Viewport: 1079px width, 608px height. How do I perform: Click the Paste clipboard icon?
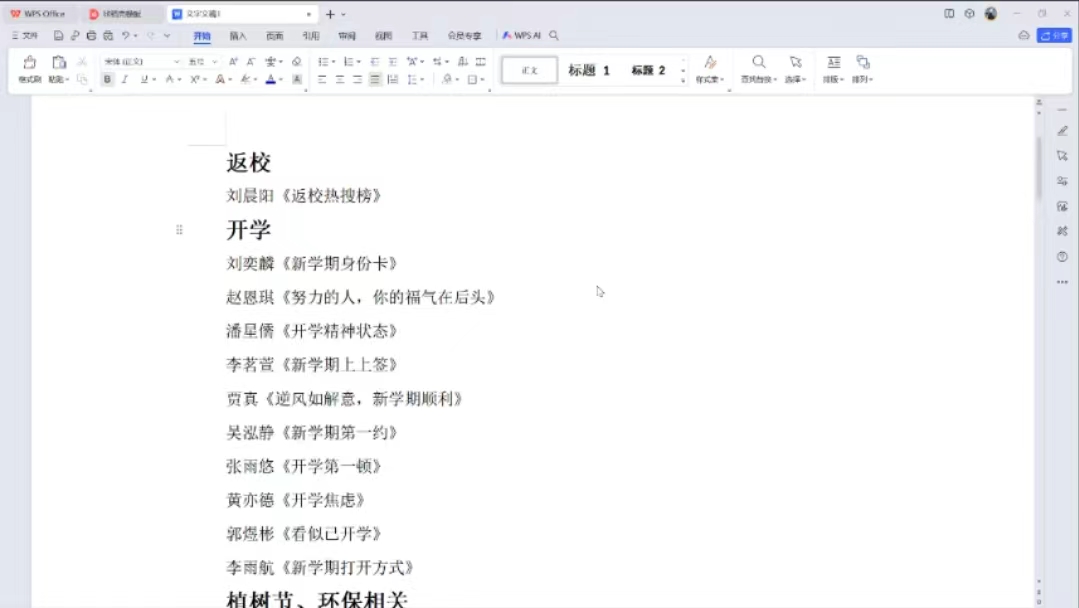pyautogui.click(x=58, y=63)
